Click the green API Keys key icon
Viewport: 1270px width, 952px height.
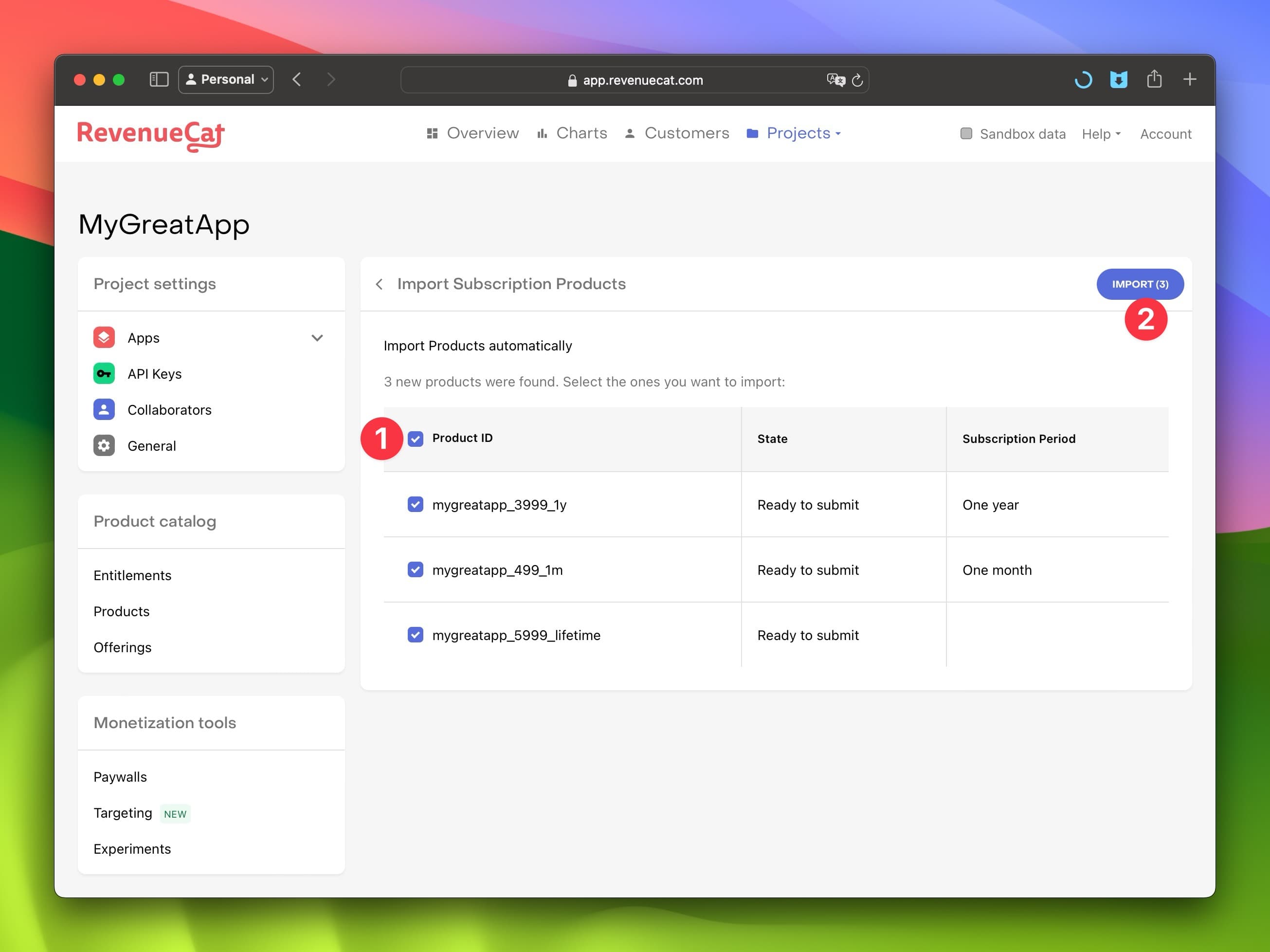(x=104, y=374)
